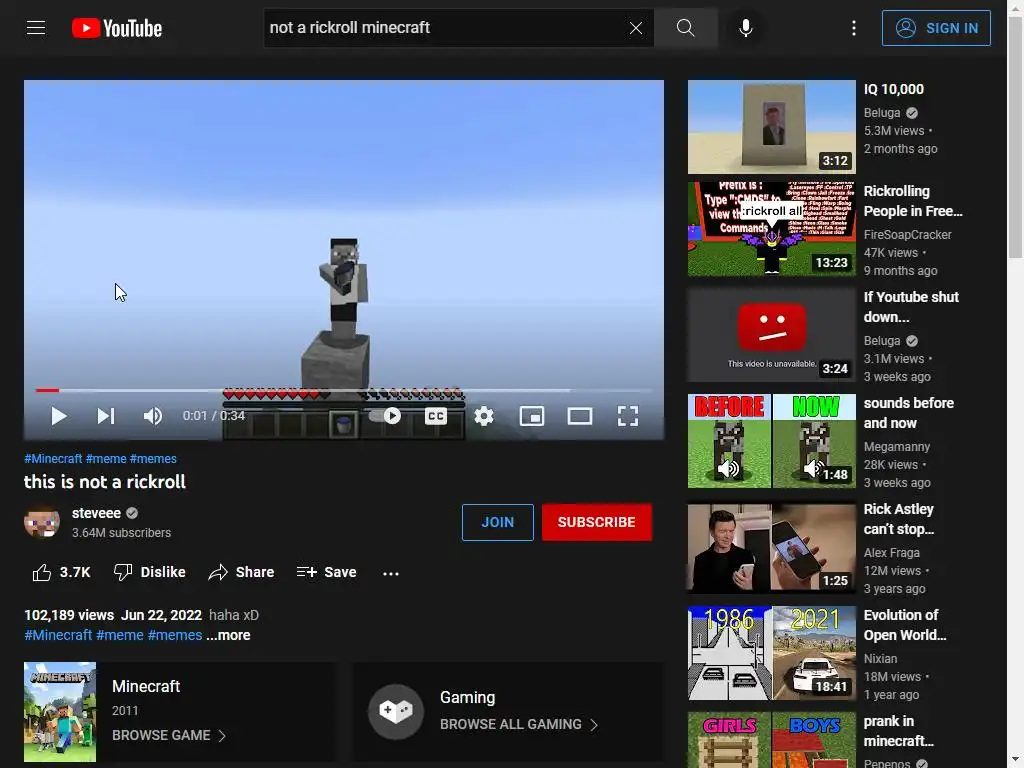The image size is (1024, 768).
Task: Open the Nixian channel name
Action: [x=880, y=658]
